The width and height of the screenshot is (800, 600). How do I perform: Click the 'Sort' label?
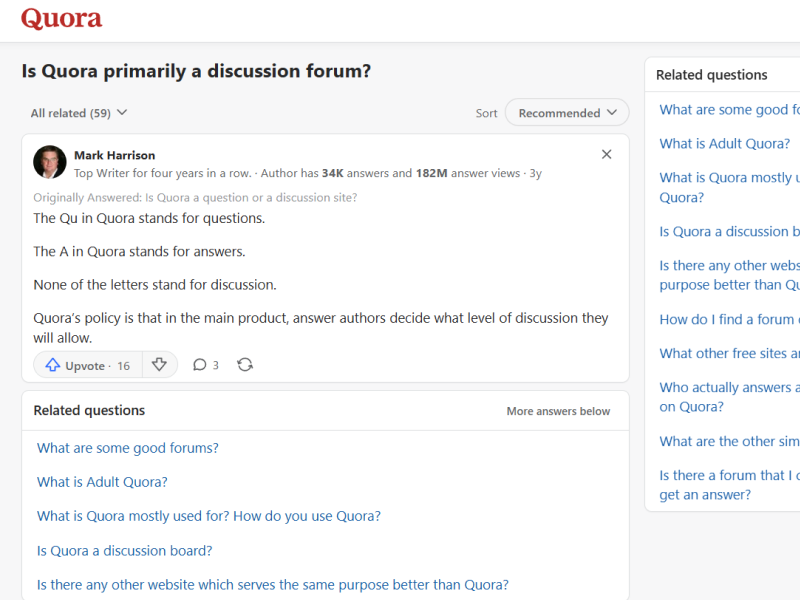(486, 113)
